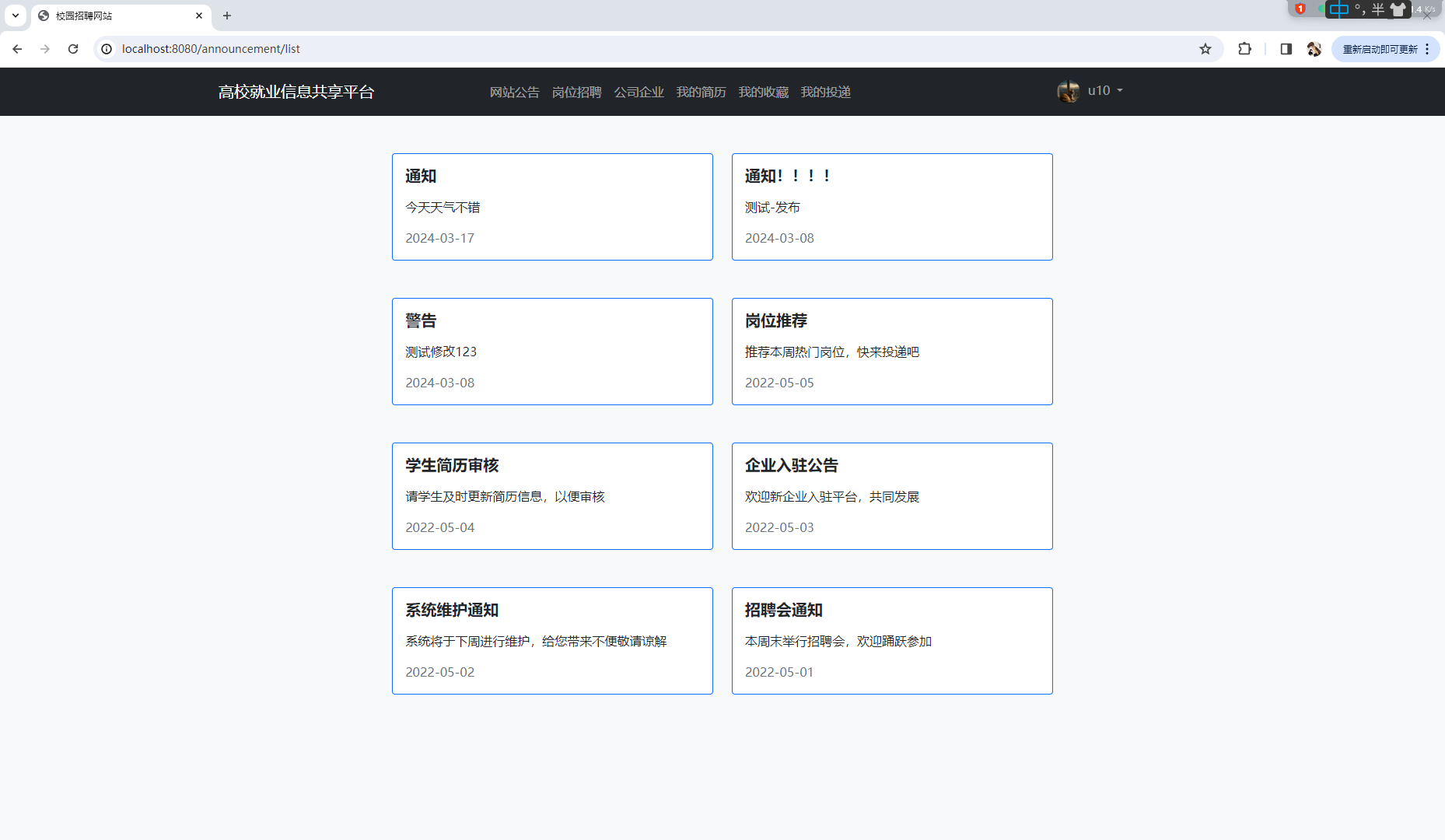This screenshot has height=840, width=1445.
Task: Bookmark this page with the star icon
Action: pos(1205,49)
